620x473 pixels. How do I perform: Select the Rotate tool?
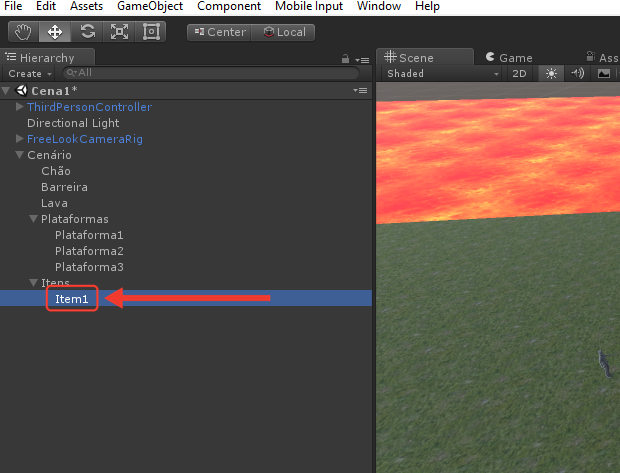(87, 32)
